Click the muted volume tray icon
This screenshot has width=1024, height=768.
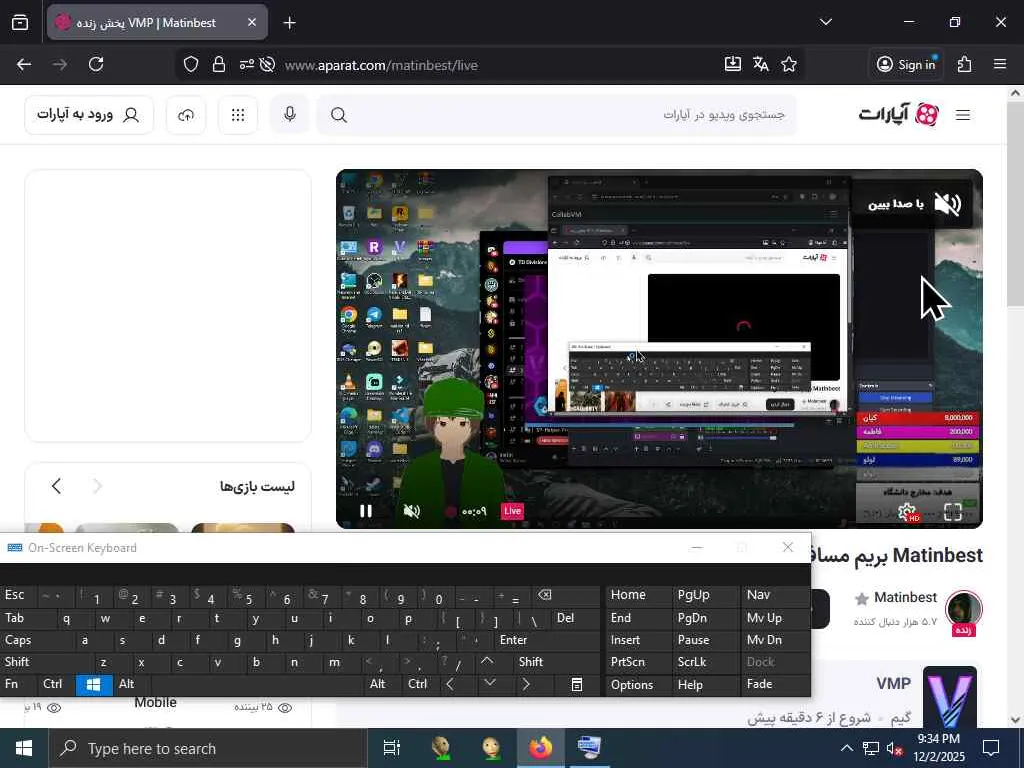point(894,748)
